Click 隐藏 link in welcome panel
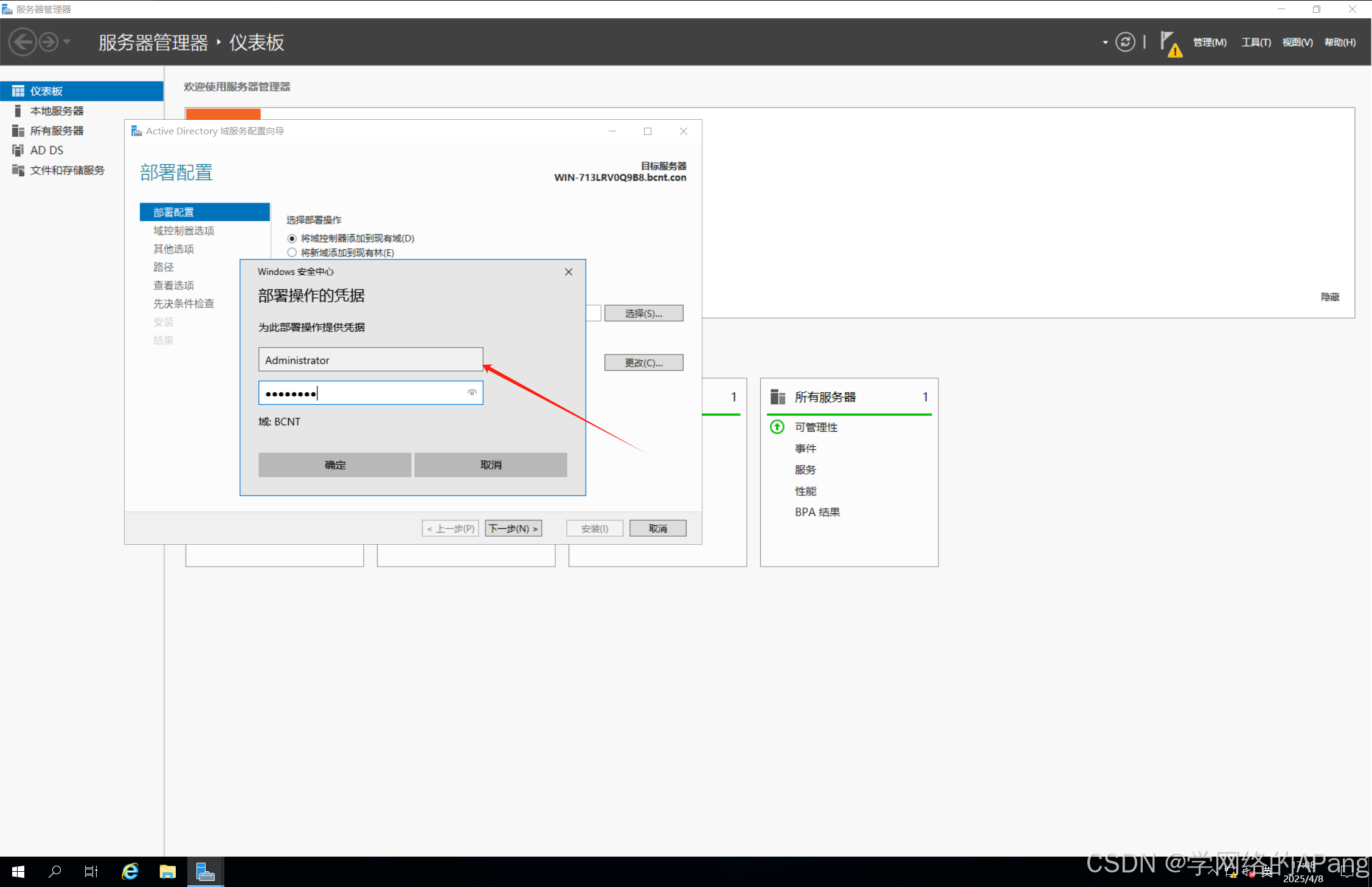 coord(1329,297)
